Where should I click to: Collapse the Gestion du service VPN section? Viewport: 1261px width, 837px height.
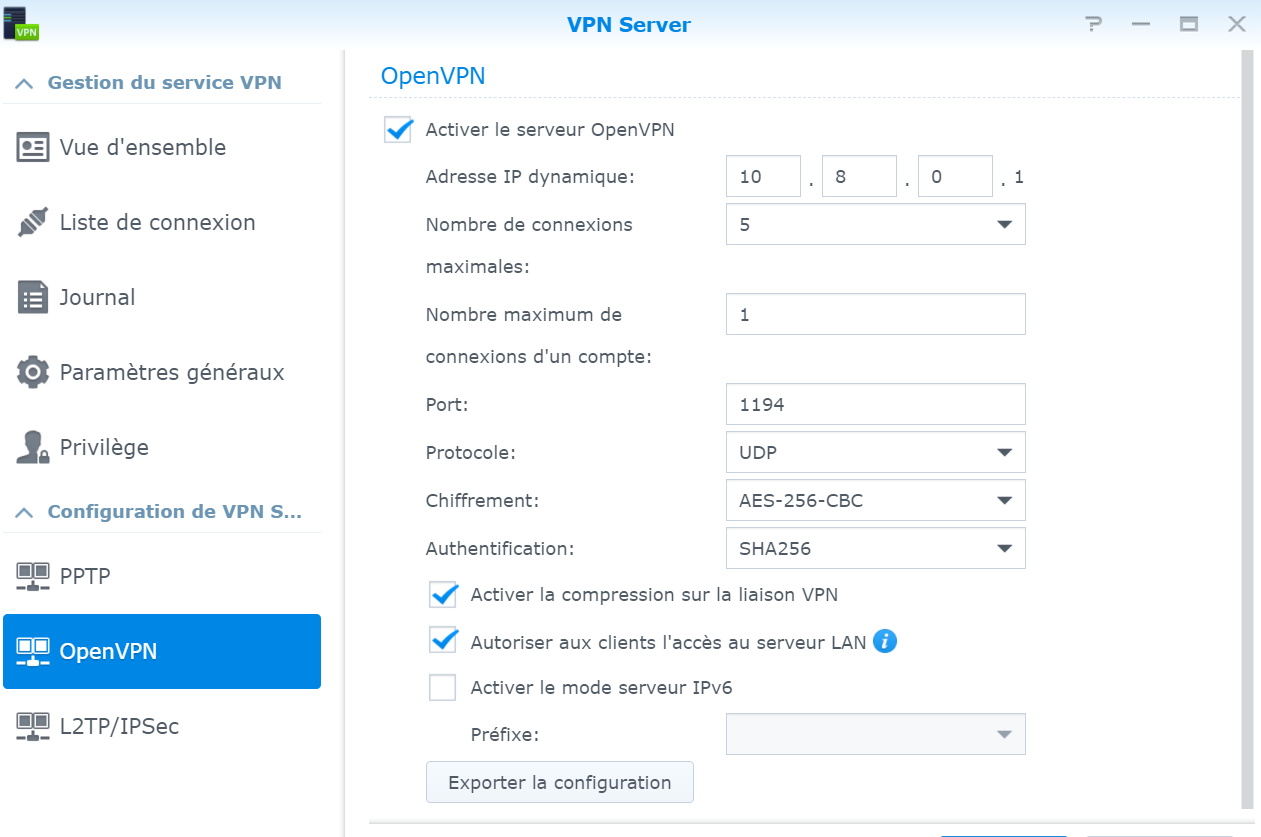[25, 83]
